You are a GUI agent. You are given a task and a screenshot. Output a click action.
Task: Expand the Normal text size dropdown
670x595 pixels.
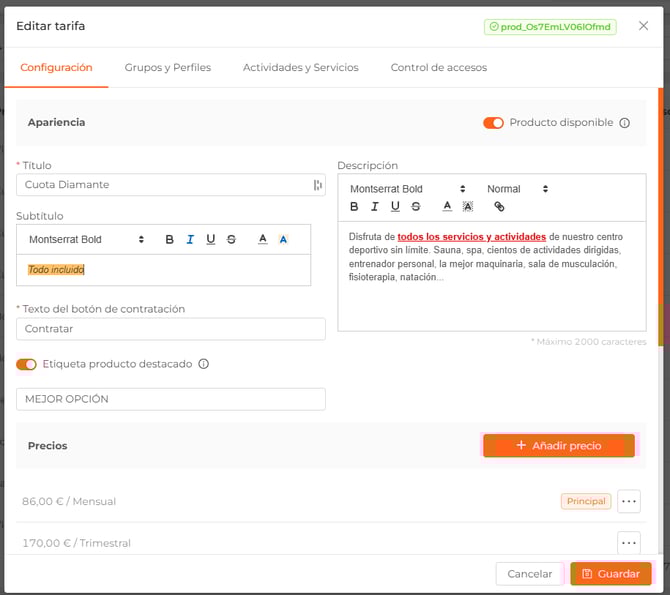click(517, 189)
